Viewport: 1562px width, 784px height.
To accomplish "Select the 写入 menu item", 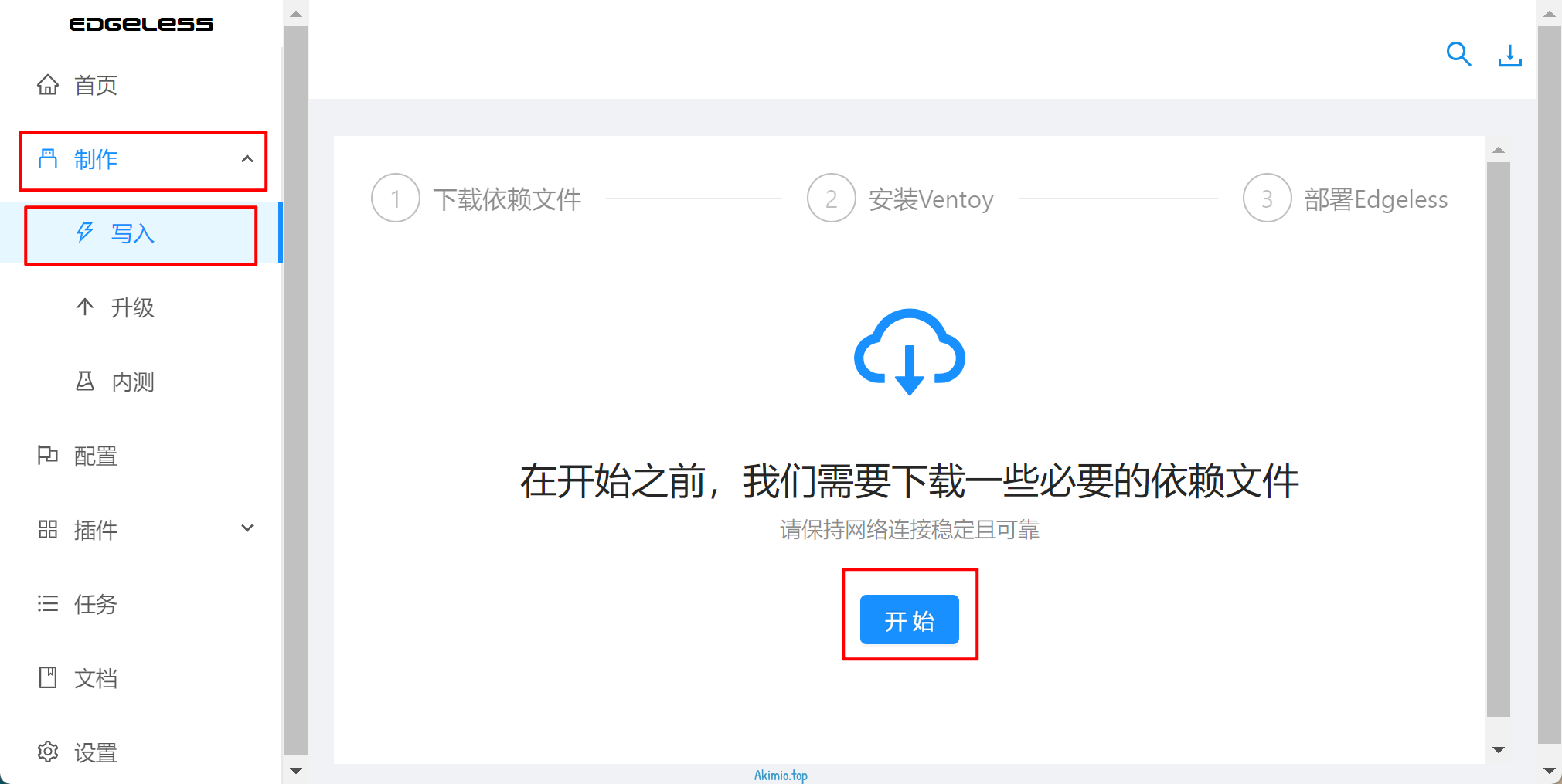I will (x=132, y=233).
